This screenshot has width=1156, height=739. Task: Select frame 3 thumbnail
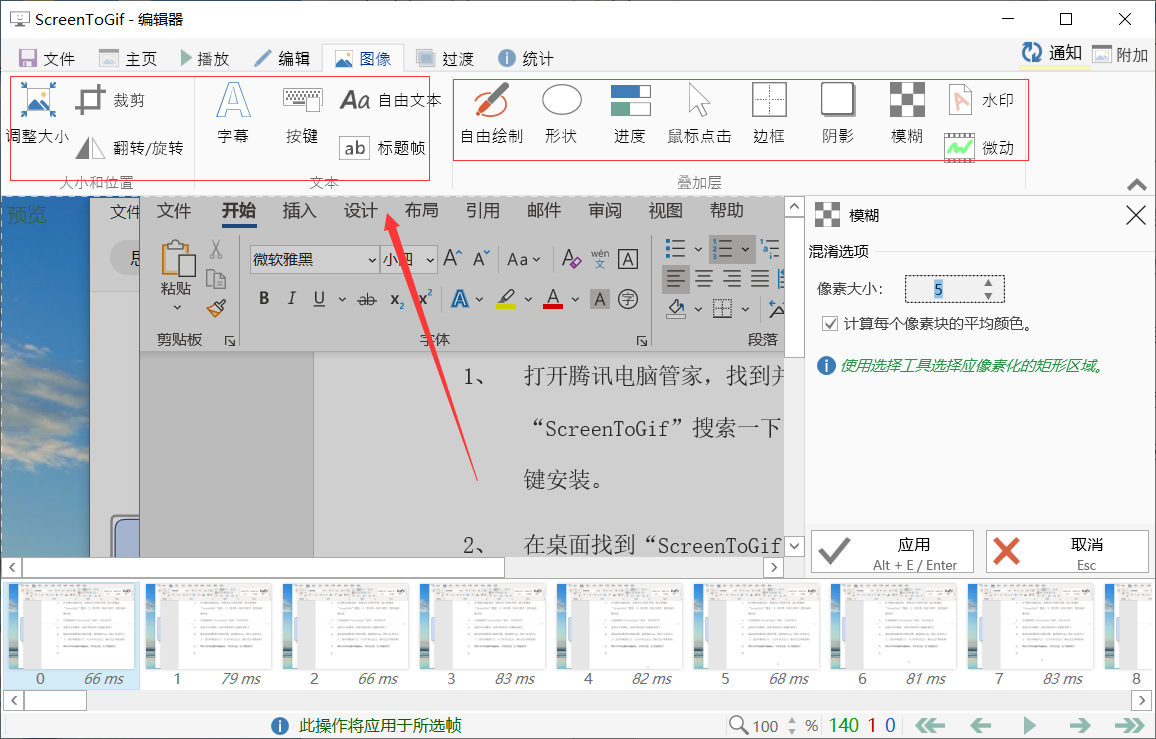483,636
